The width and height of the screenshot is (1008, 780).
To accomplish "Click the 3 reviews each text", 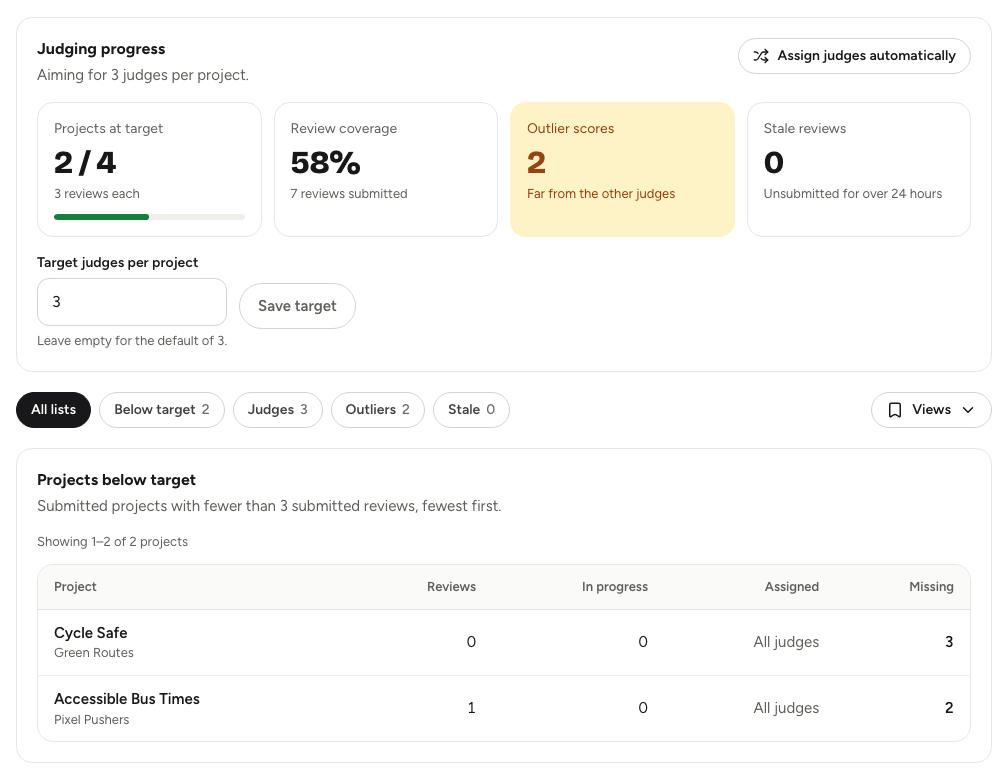I will (96, 194).
